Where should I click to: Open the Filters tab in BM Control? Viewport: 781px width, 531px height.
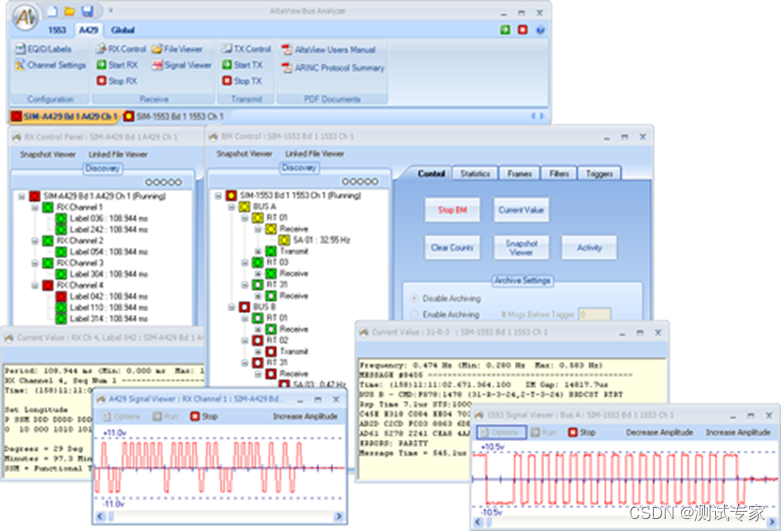coord(559,173)
